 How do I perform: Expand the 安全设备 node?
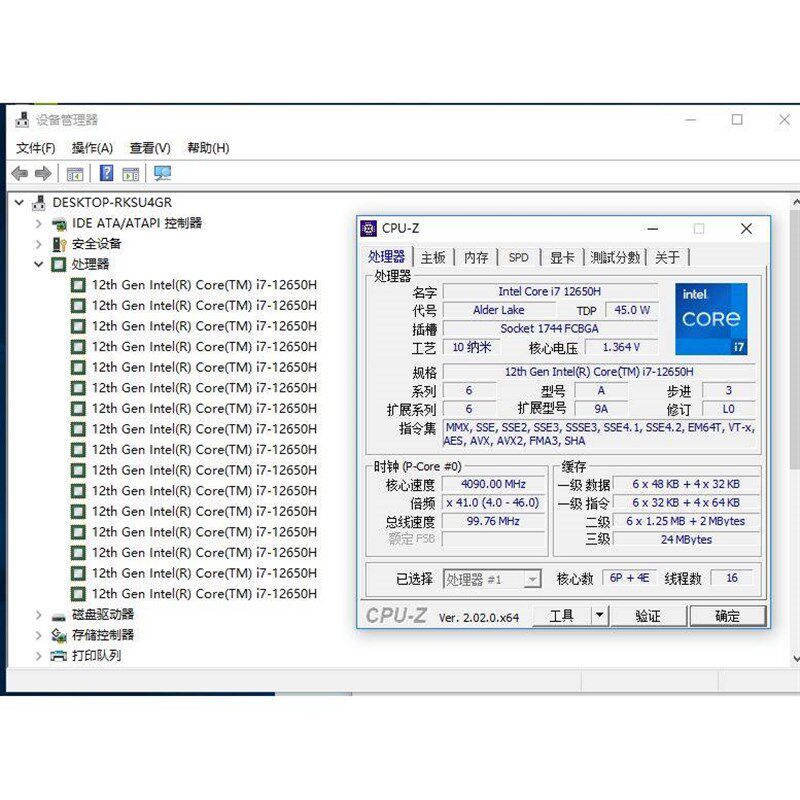(x=39, y=244)
